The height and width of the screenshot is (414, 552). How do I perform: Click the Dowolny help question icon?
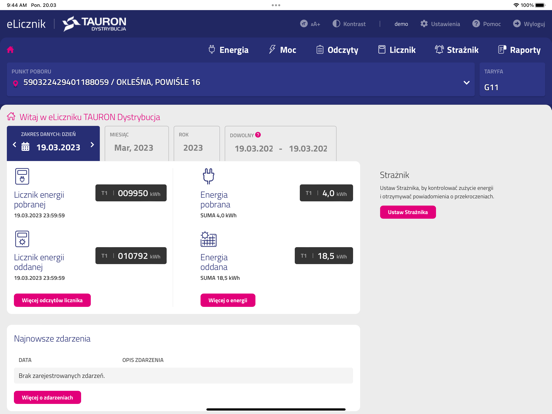coord(258,134)
